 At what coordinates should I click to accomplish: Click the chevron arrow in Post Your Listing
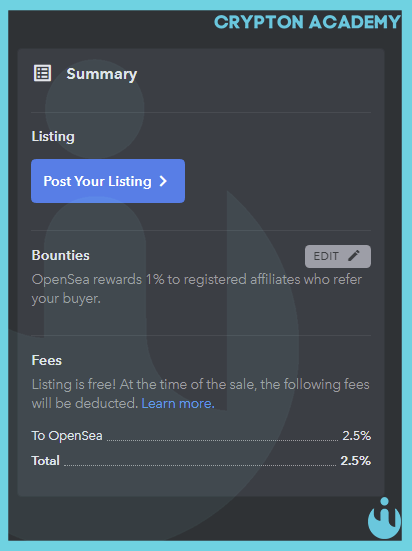(x=163, y=181)
